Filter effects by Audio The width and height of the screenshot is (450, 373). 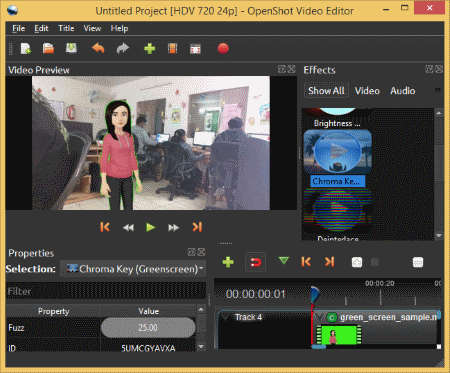pyautogui.click(x=403, y=91)
